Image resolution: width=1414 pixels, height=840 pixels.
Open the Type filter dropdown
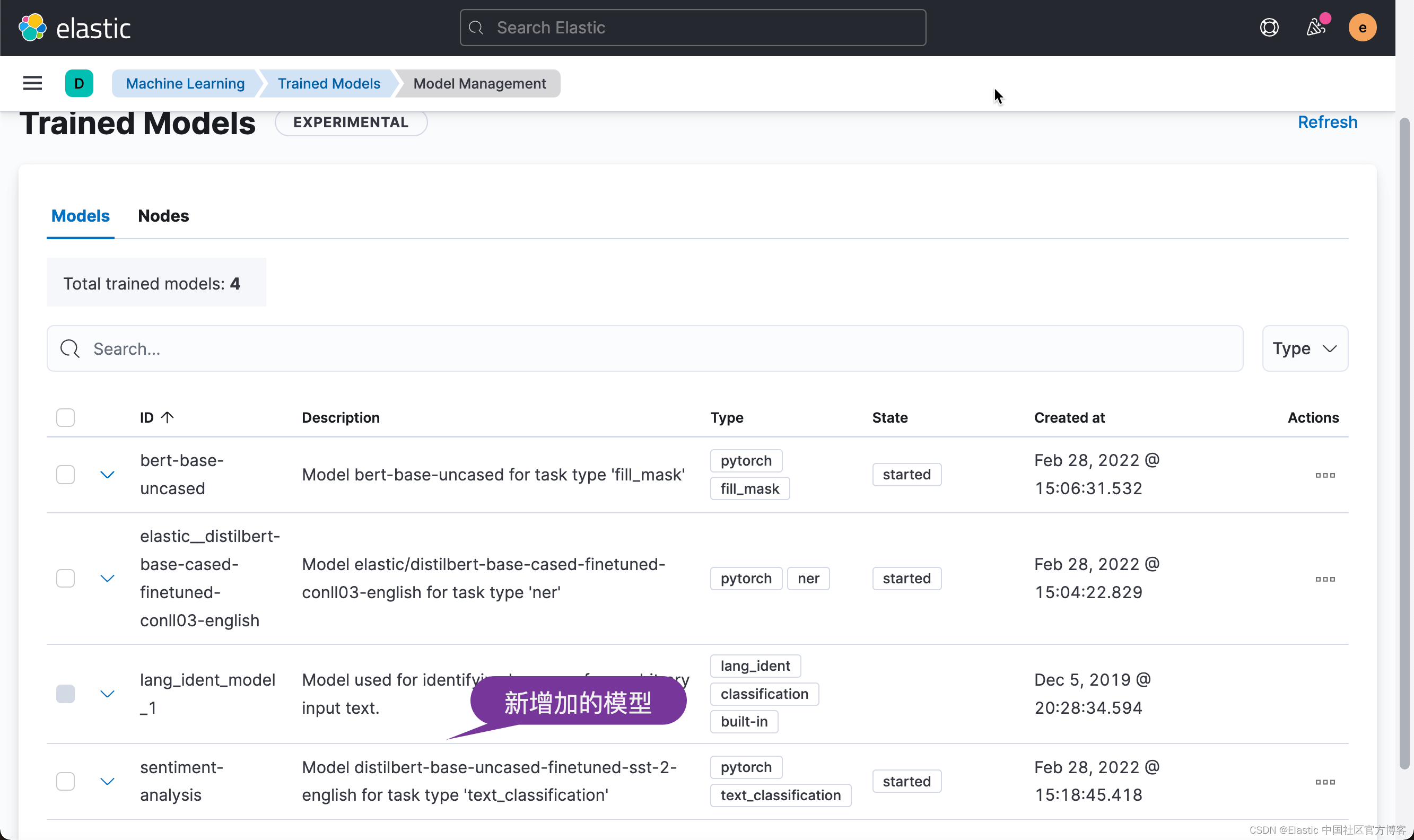(1304, 349)
